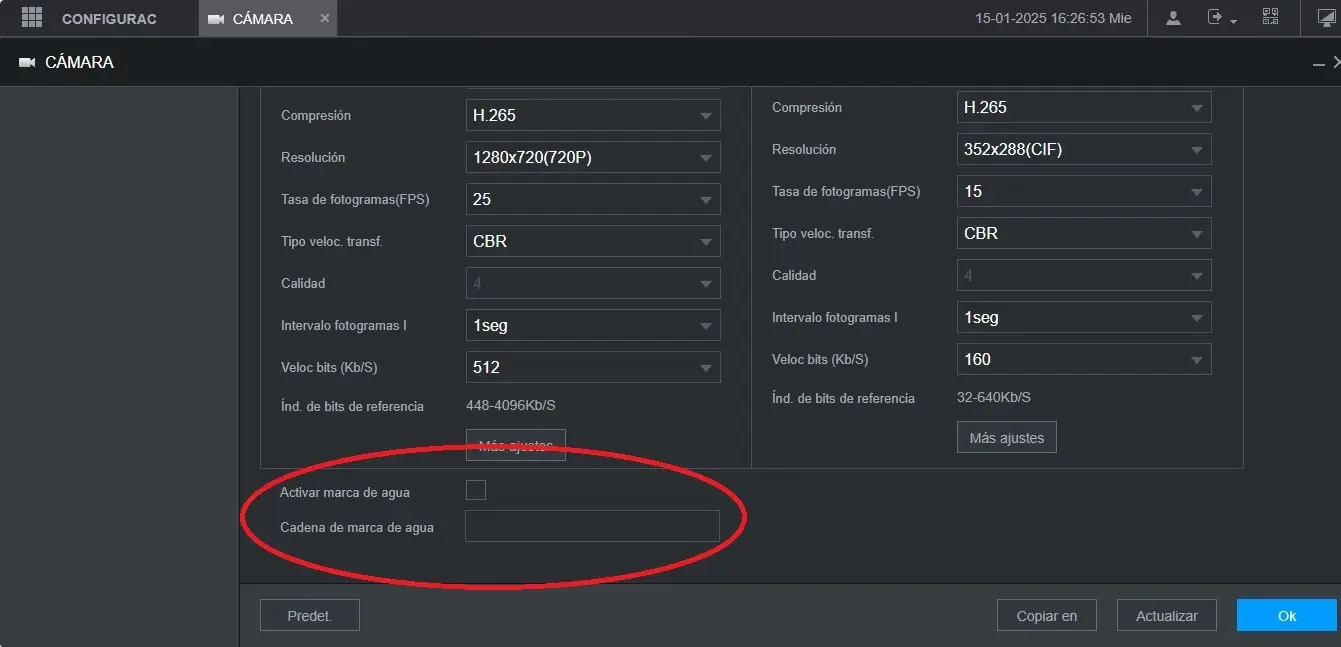1341x647 pixels.
Task: Switch to the CONFIGURAC tab
Action: click(109, 19)
